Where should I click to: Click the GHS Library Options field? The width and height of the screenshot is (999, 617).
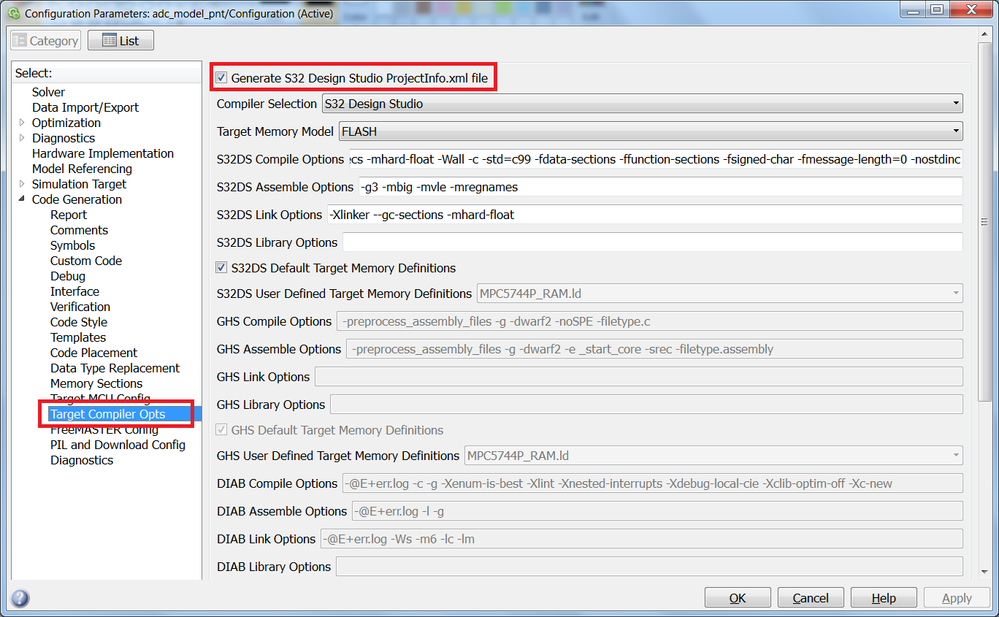click(646, 404)
